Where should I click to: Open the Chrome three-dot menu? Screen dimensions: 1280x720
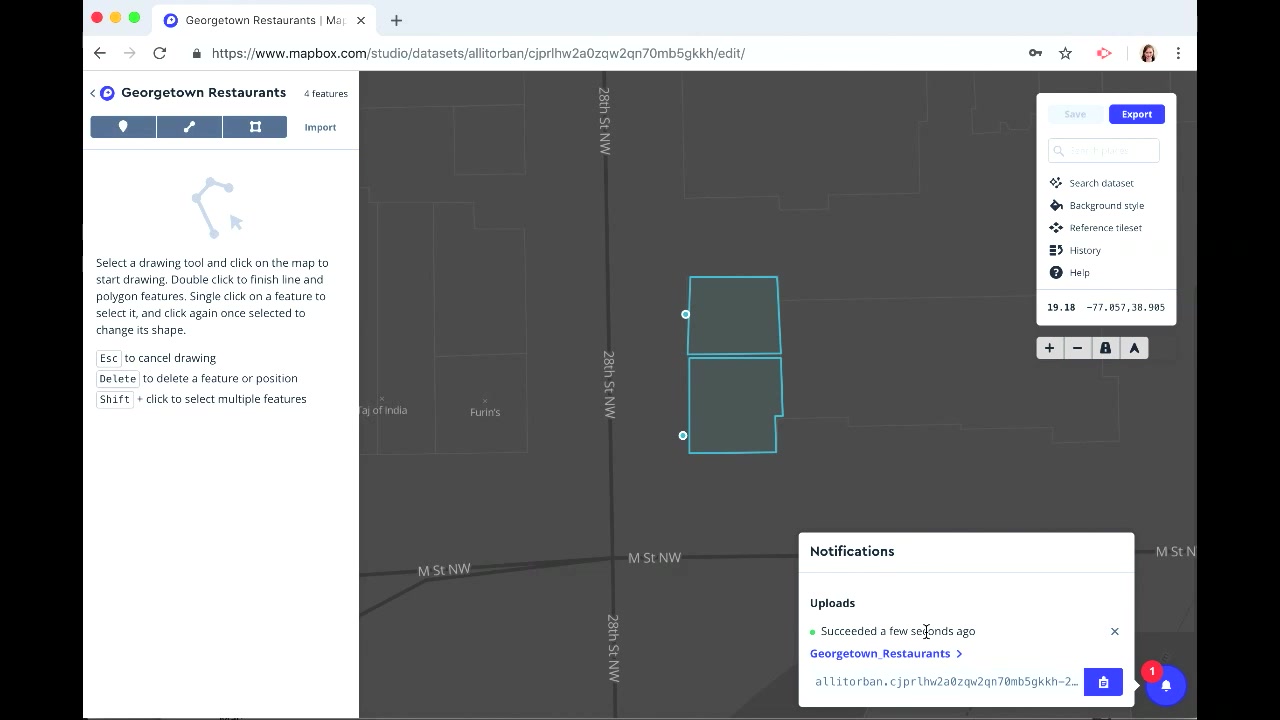(x=1179, y=53)
